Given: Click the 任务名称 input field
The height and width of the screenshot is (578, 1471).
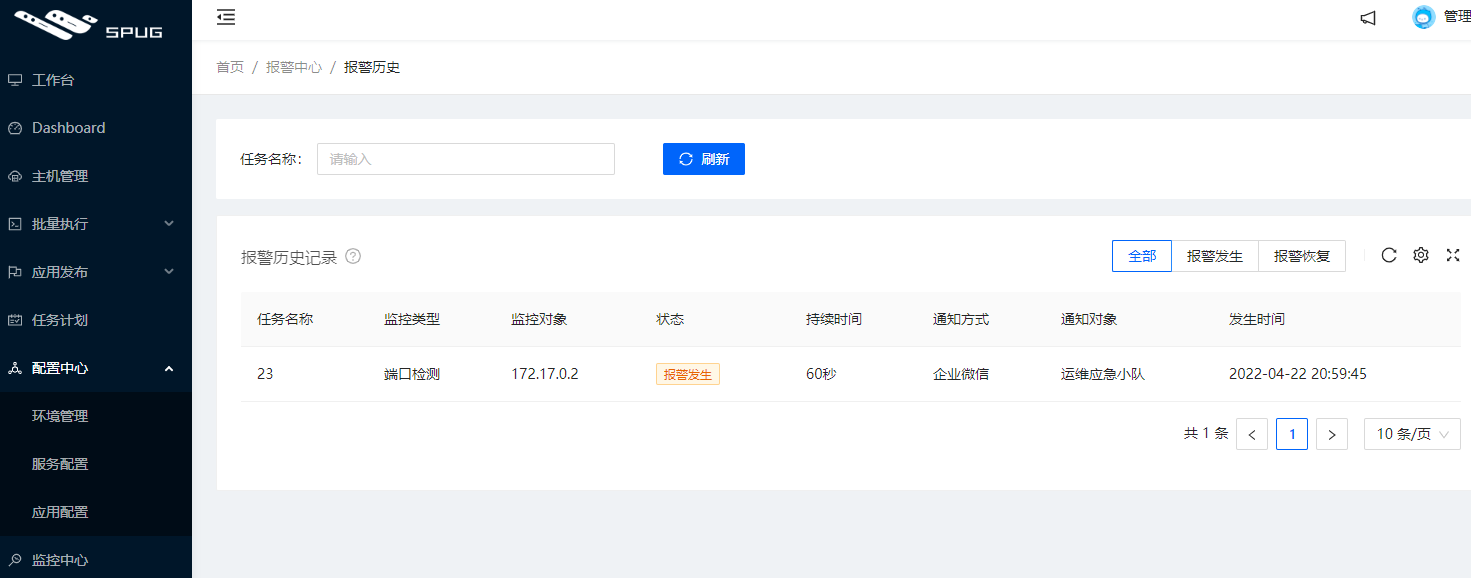Looking at the screenshot, I should pos(465,158).
